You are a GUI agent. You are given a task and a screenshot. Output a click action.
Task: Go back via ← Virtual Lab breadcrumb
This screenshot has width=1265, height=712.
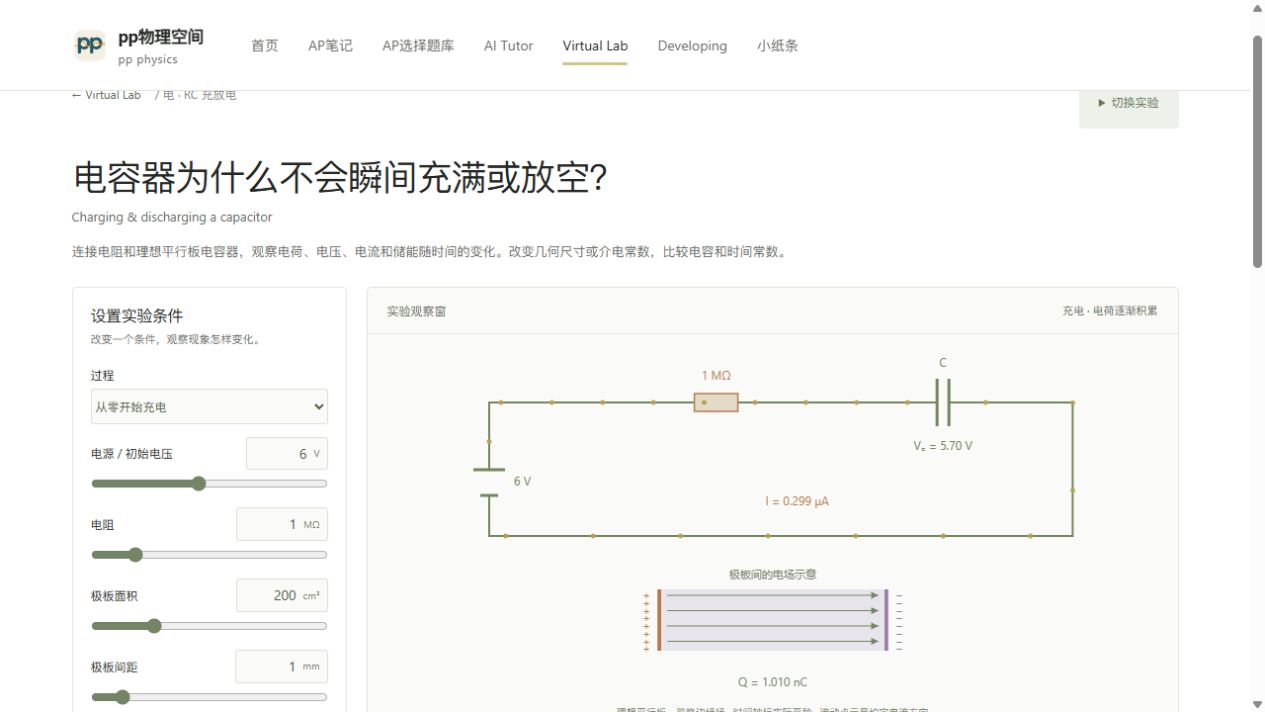(106, 95)
